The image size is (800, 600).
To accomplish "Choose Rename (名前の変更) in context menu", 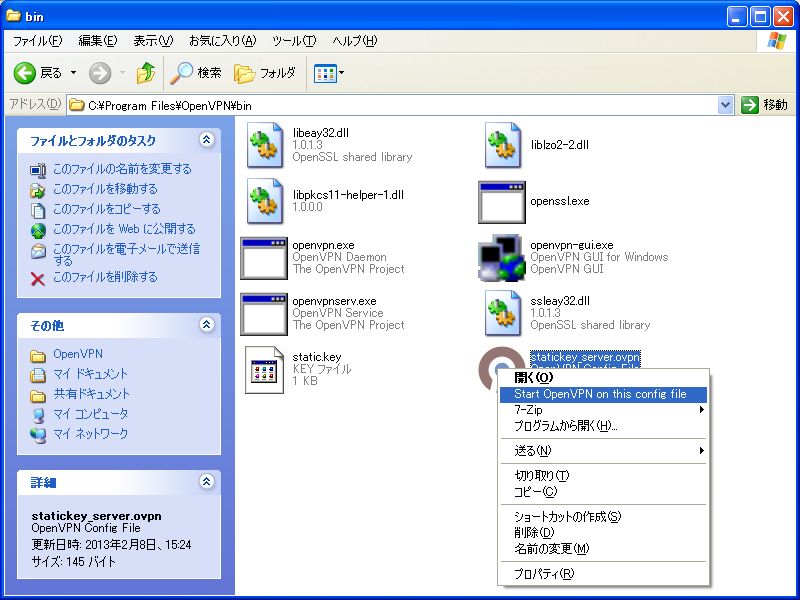I will point(604,549).
